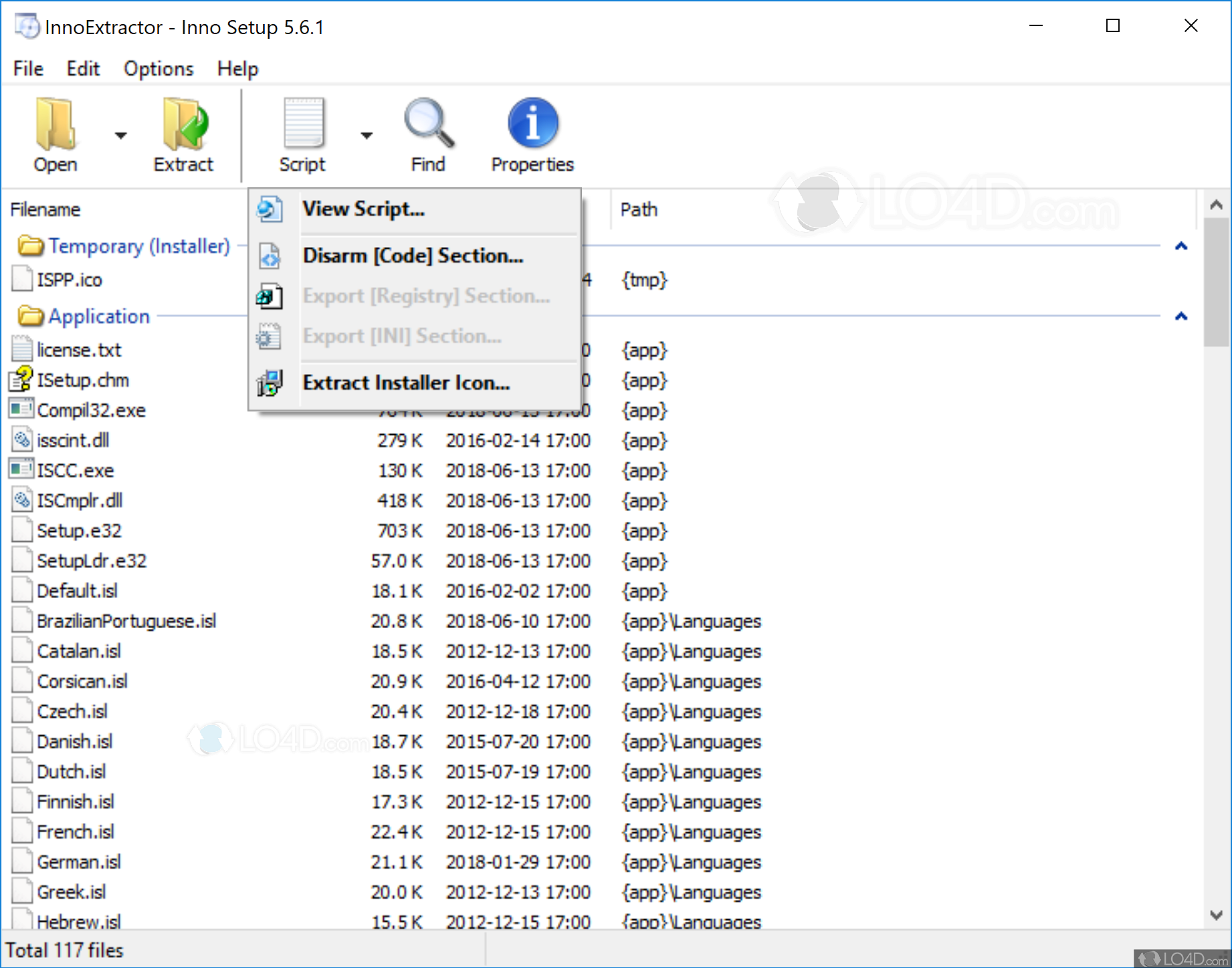Expand the Open button dropdown arrow
This screenshot has height=968, width=1232.
pos(120,136)
